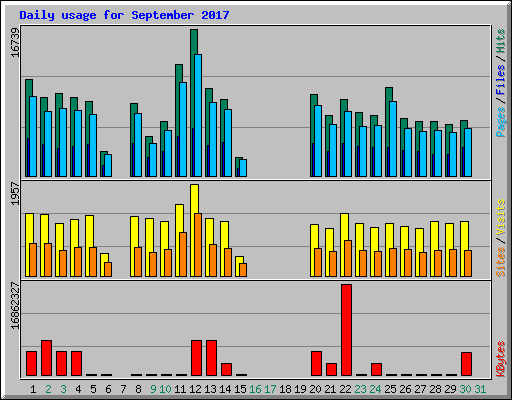The image size is (512, 400).
Task: Click day label 8 on the x-axis
Action: tap(138, 389)
